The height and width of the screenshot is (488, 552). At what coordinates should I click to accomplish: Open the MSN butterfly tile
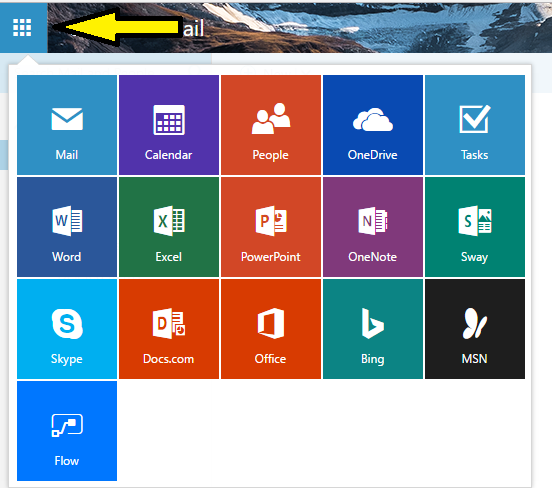pos(475,329)
